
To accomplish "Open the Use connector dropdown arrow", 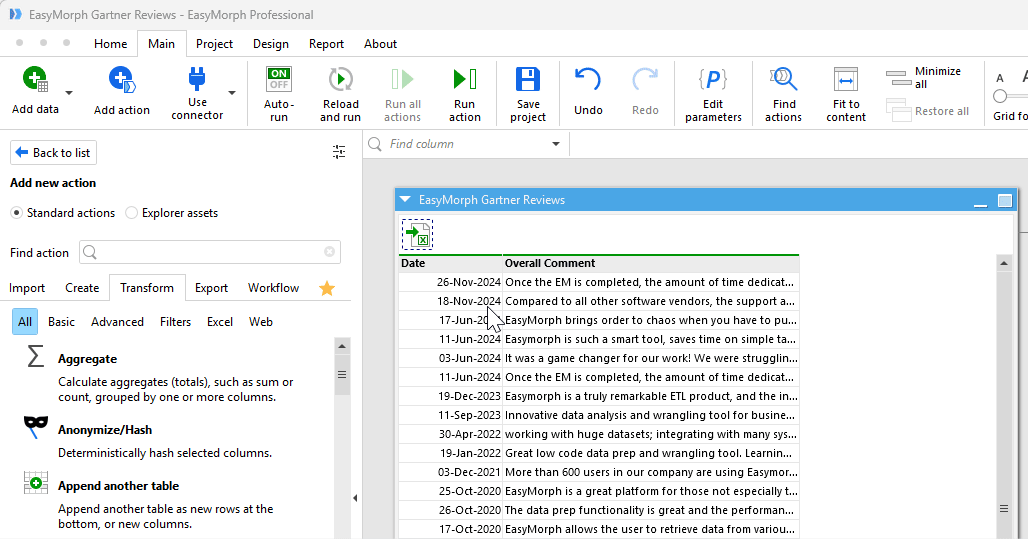I will pyautogui.click(x=232, y=93).
